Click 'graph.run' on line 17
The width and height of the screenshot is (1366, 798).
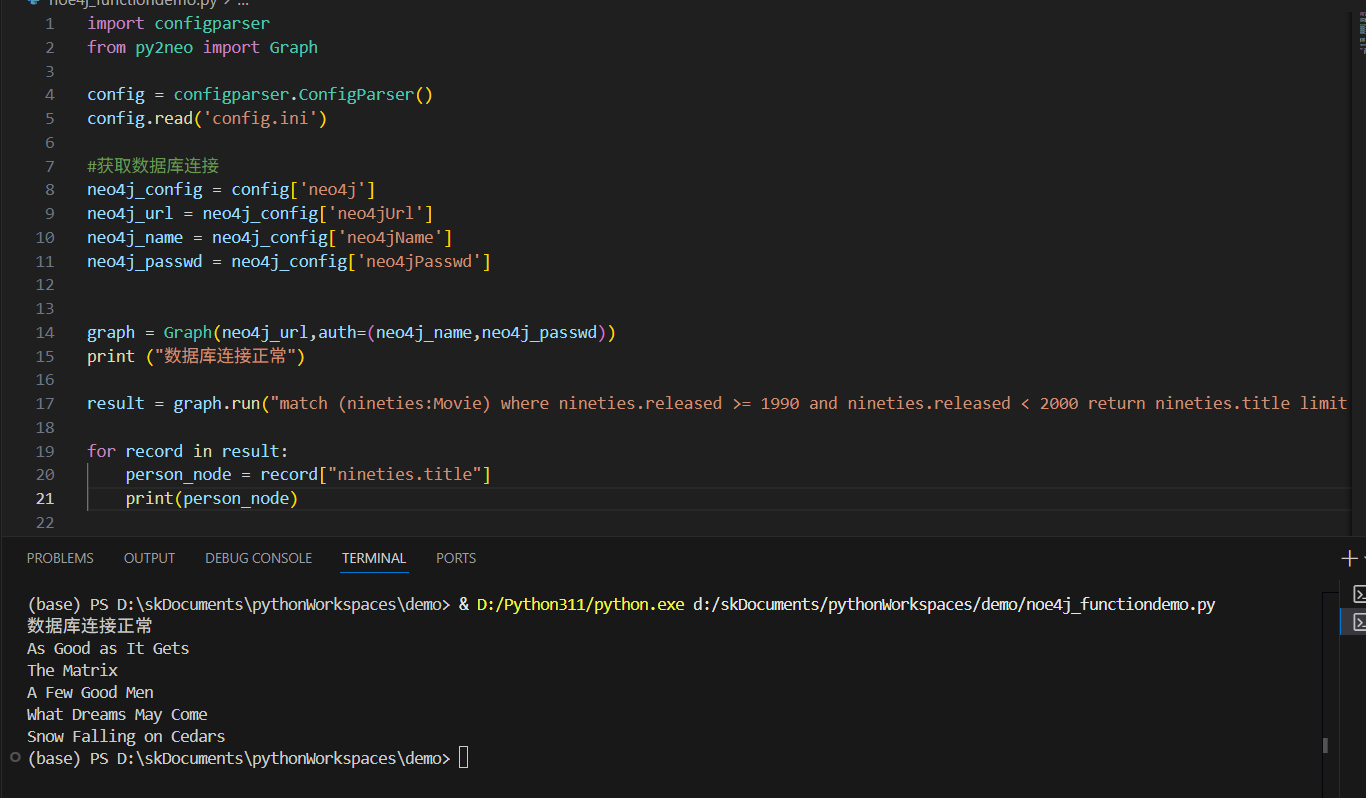click(x=217, y=403)
